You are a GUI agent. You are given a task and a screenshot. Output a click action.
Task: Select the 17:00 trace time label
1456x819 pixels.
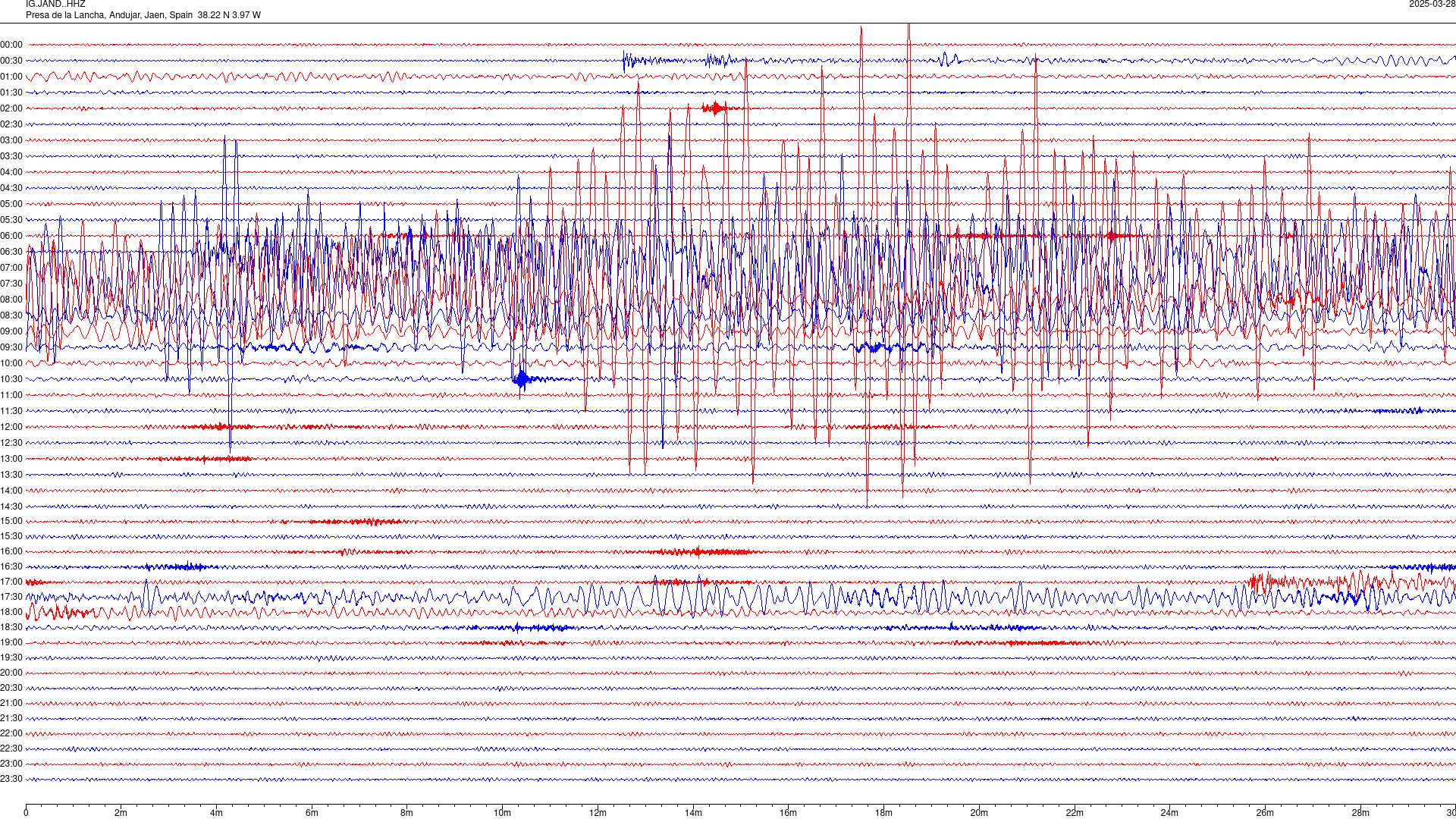coord(11,582)
